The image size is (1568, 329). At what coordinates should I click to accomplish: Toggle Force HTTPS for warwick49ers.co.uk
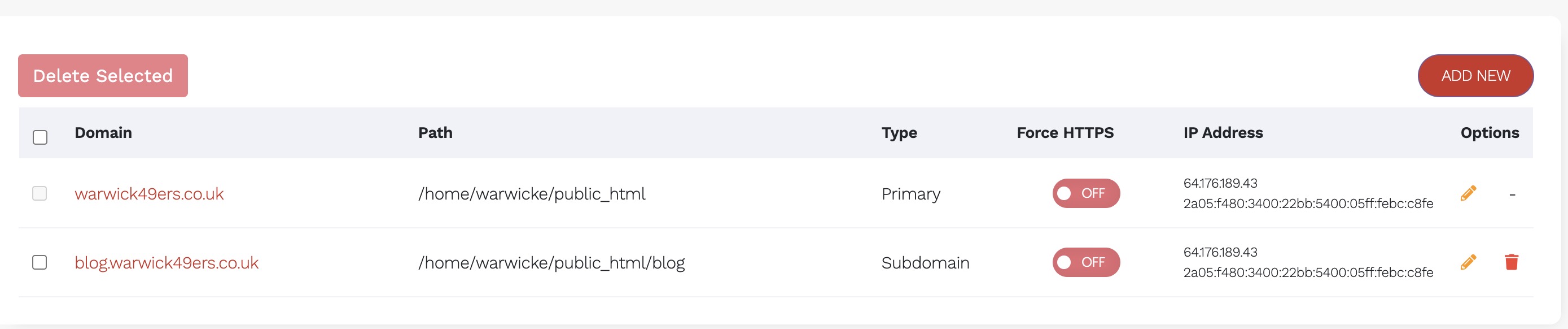[x=1085, y=193]
